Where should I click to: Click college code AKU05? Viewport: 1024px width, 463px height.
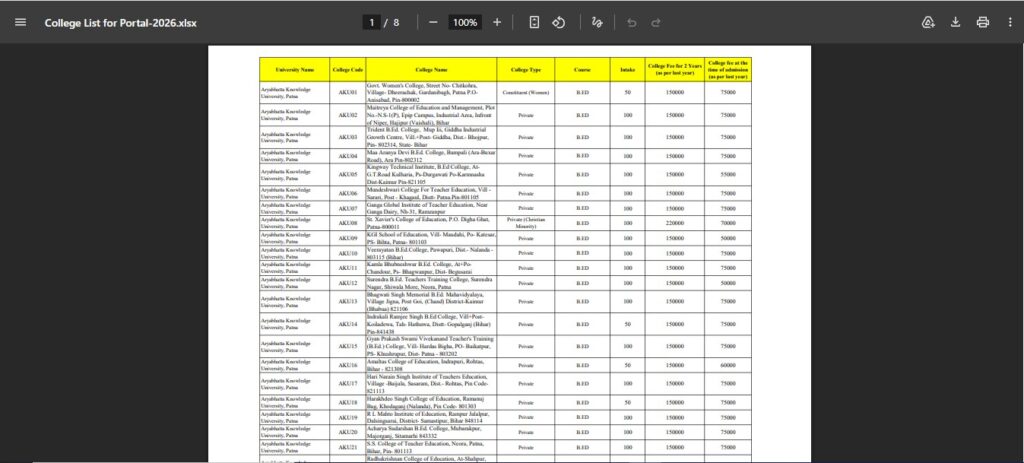pos(347,174)
